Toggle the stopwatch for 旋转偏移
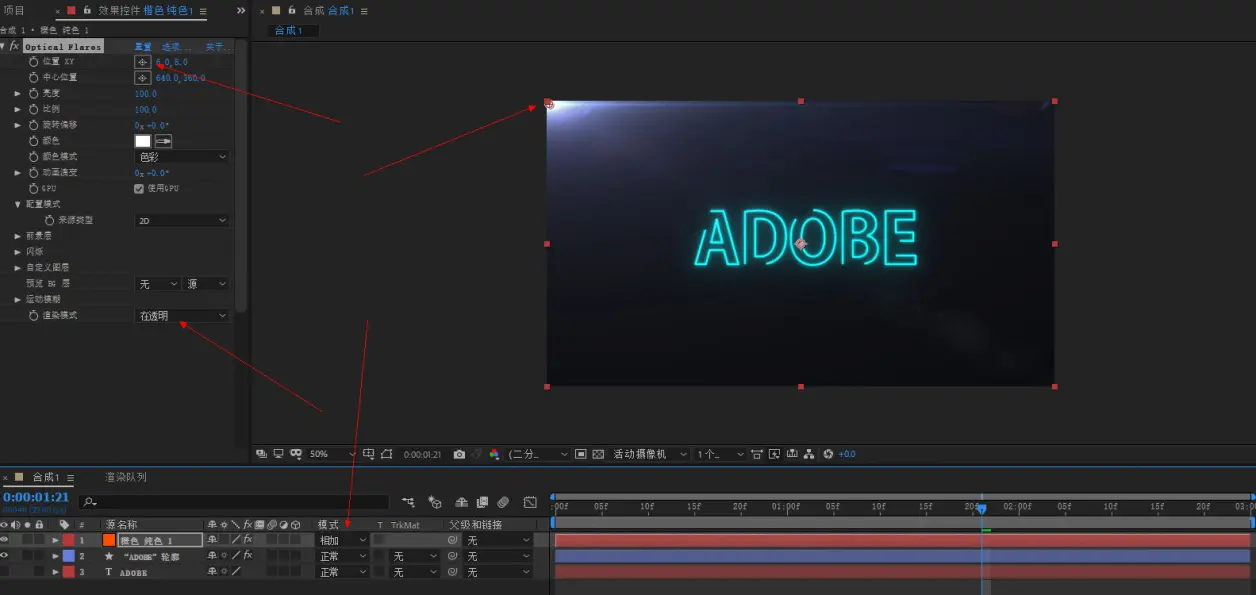 point(33,125)
